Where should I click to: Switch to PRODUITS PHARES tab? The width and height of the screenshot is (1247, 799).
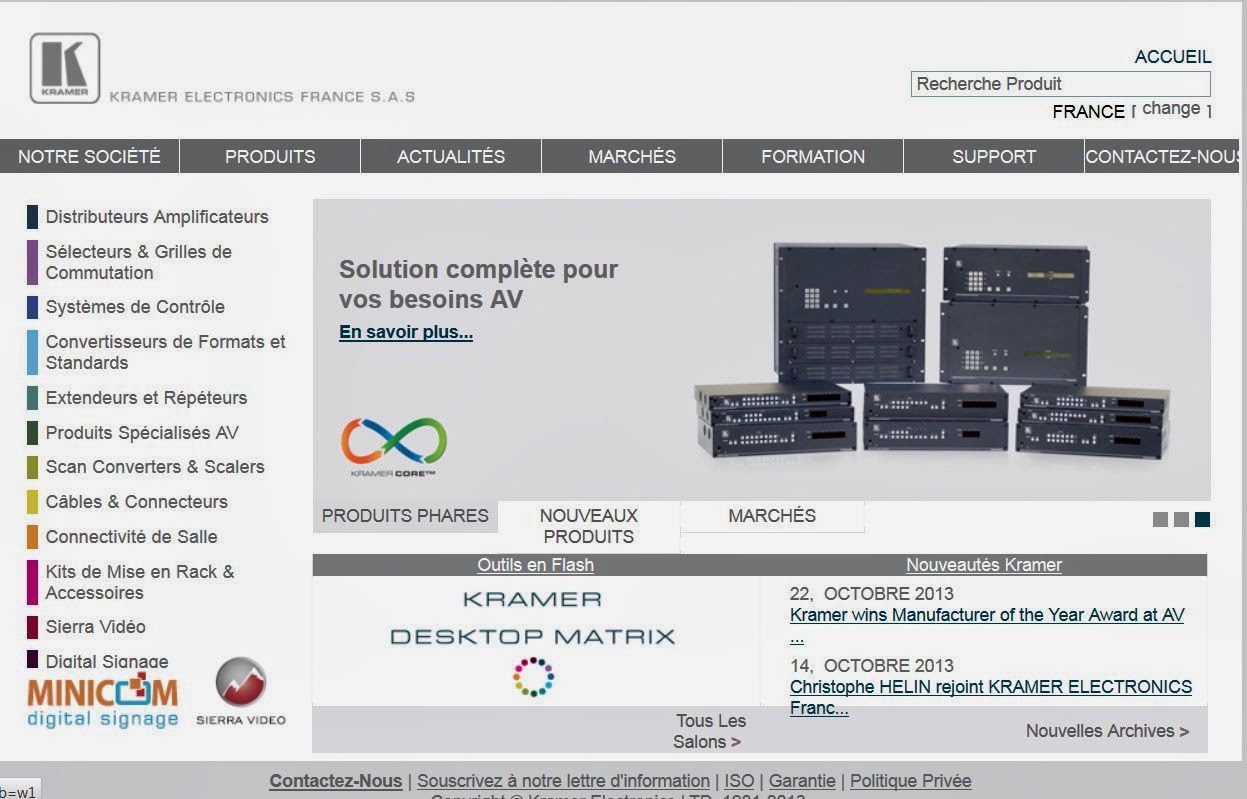405,516
